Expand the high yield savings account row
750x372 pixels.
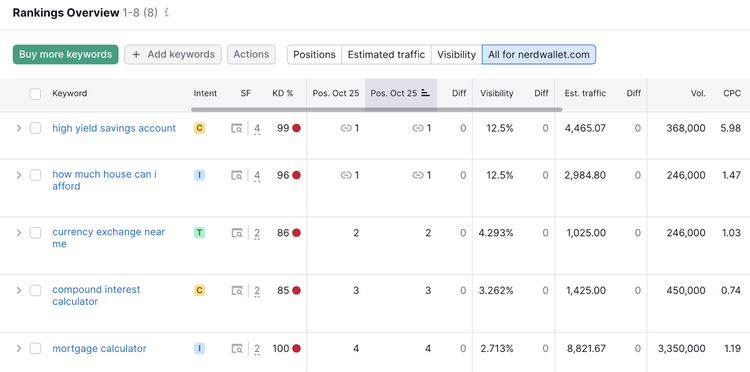pos(19,128)
